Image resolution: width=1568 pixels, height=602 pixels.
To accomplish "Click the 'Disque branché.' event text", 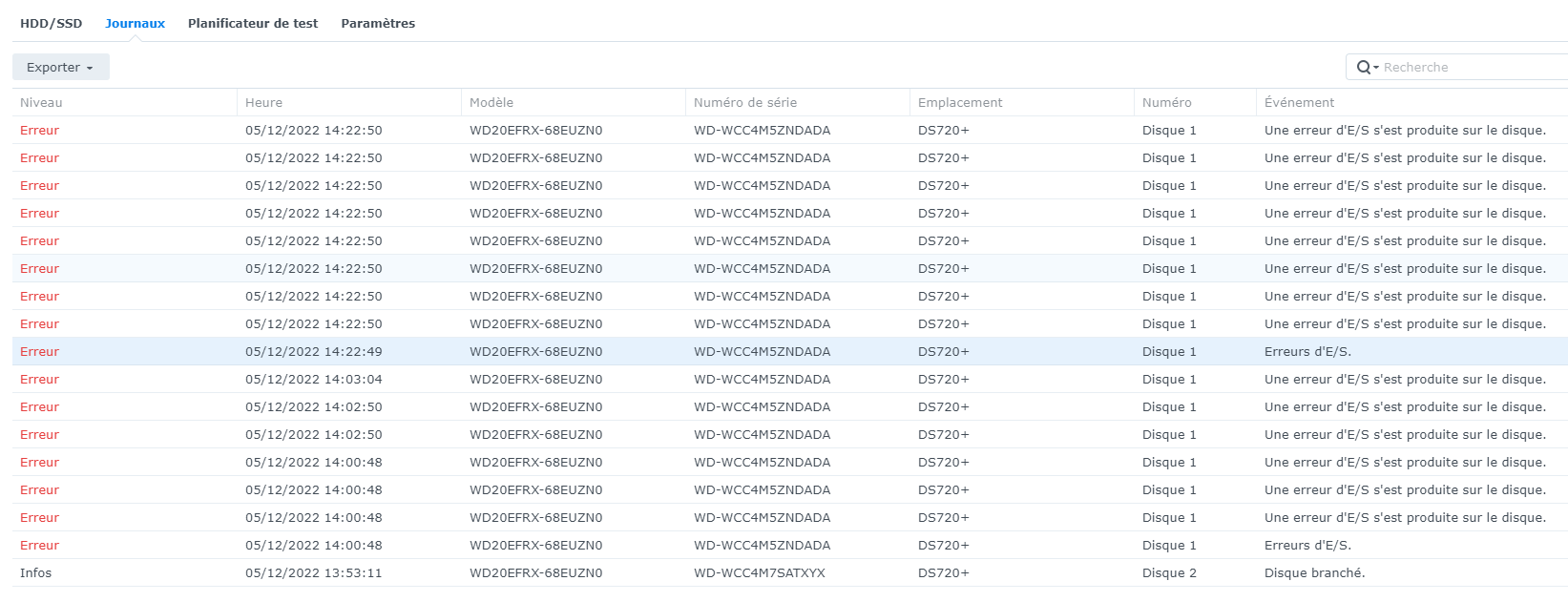I will click(1314, 572).
